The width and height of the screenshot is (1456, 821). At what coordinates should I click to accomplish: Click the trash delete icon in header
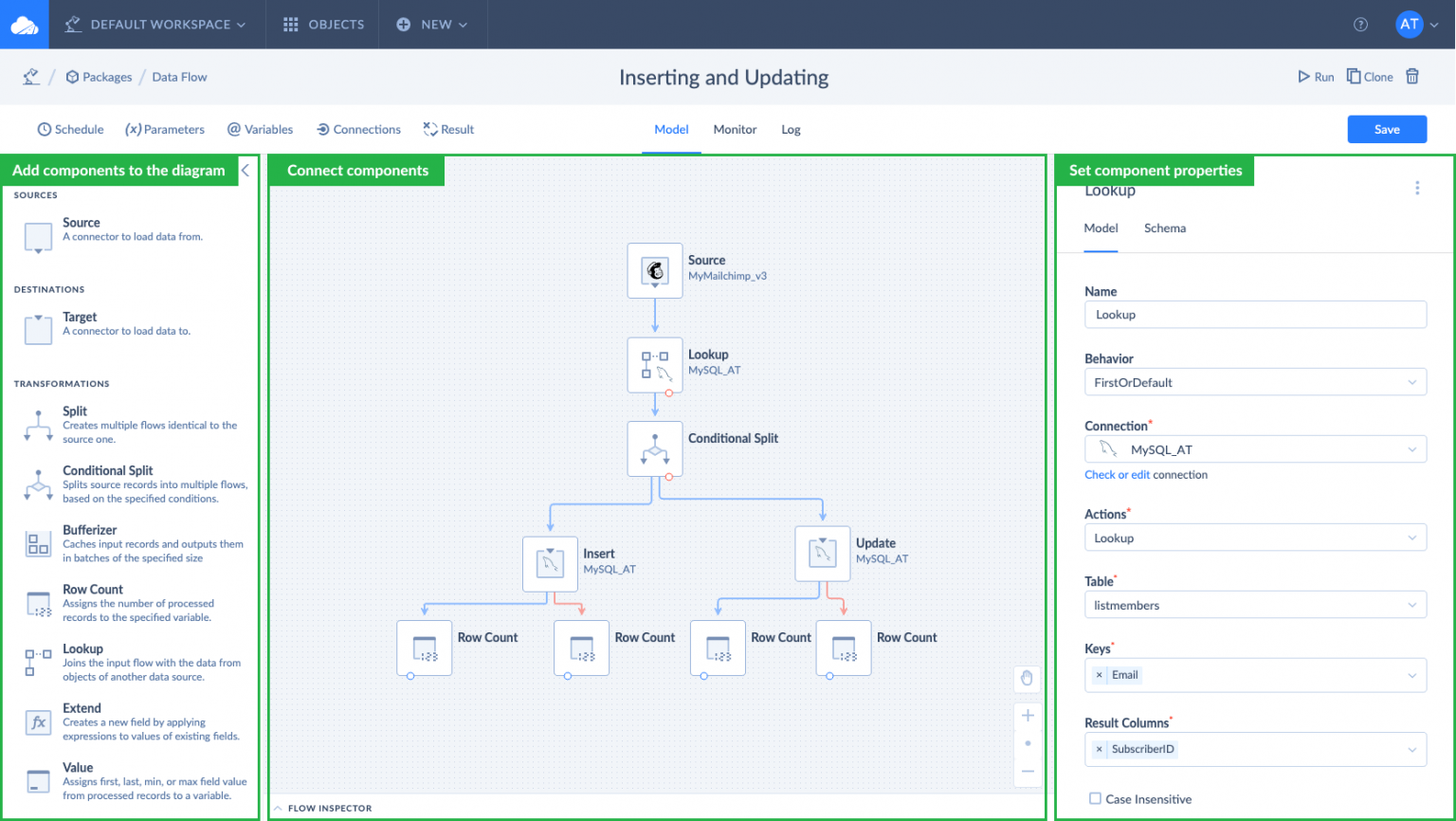click(x=1412, y=77)
